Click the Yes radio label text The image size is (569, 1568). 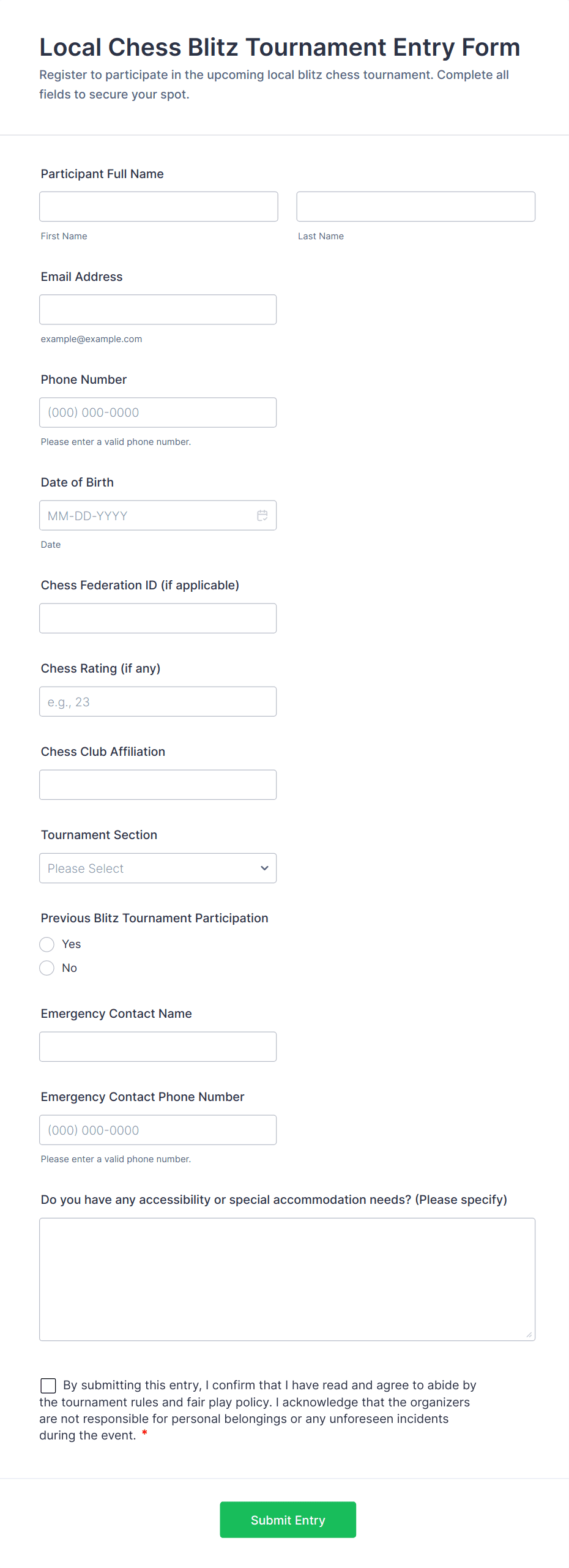coord(72,944)
